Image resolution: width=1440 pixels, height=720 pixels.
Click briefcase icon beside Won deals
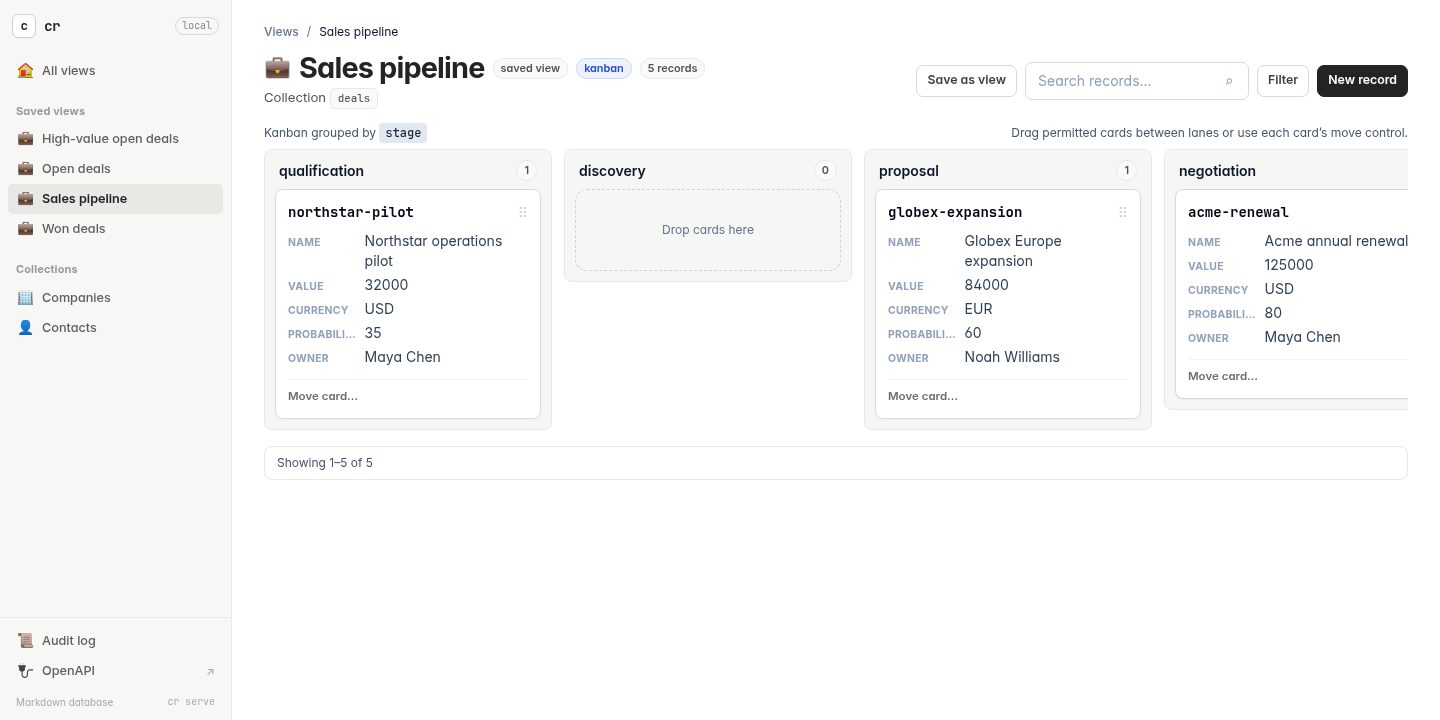26,229
